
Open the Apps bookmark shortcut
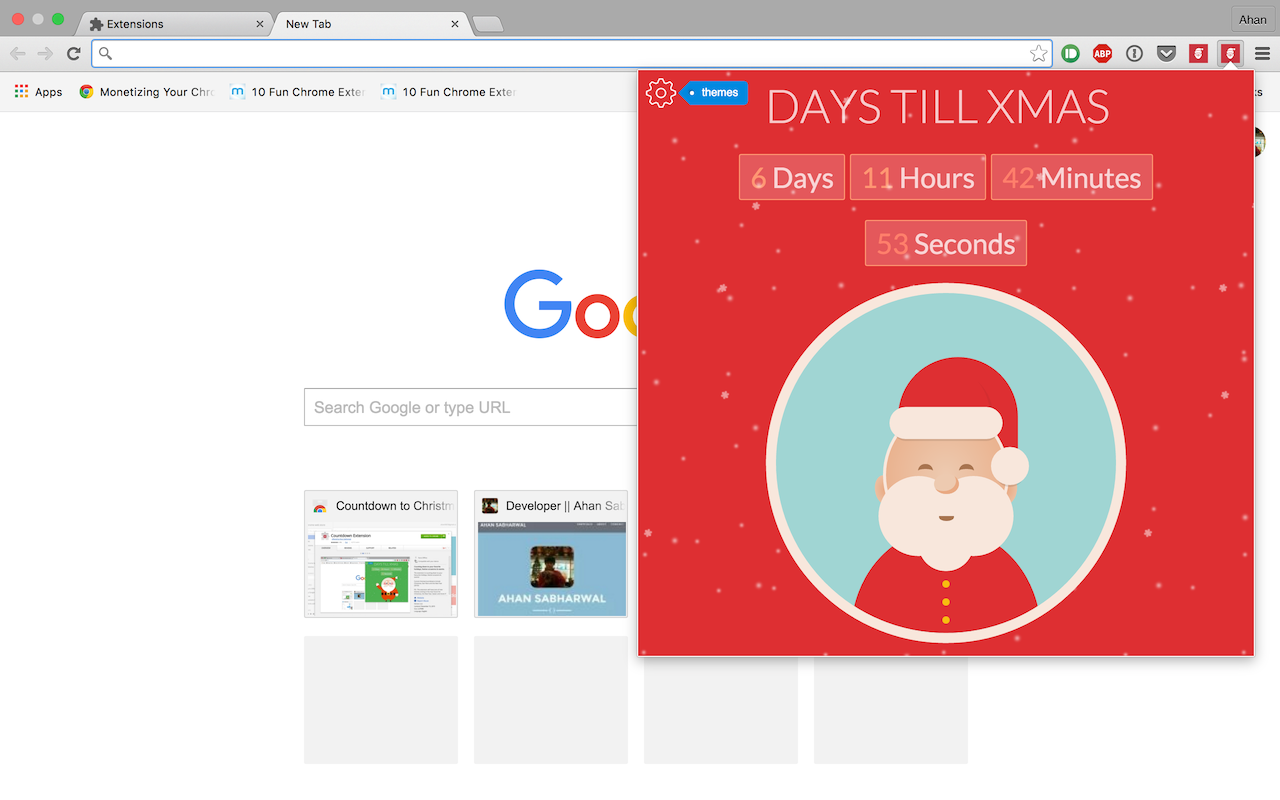(38, 92)
